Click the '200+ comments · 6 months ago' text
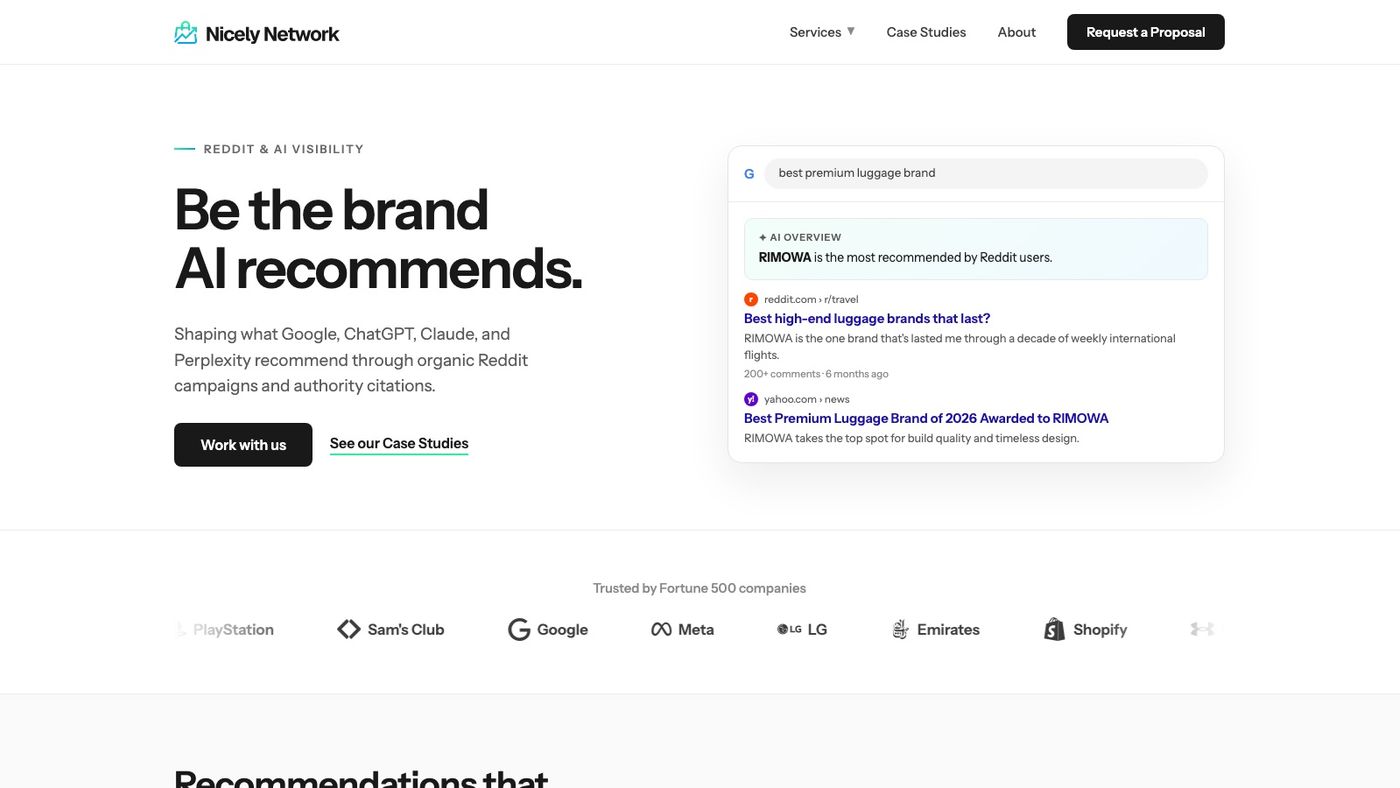Screen dimensions: 1400x788 tap(816, 374)
